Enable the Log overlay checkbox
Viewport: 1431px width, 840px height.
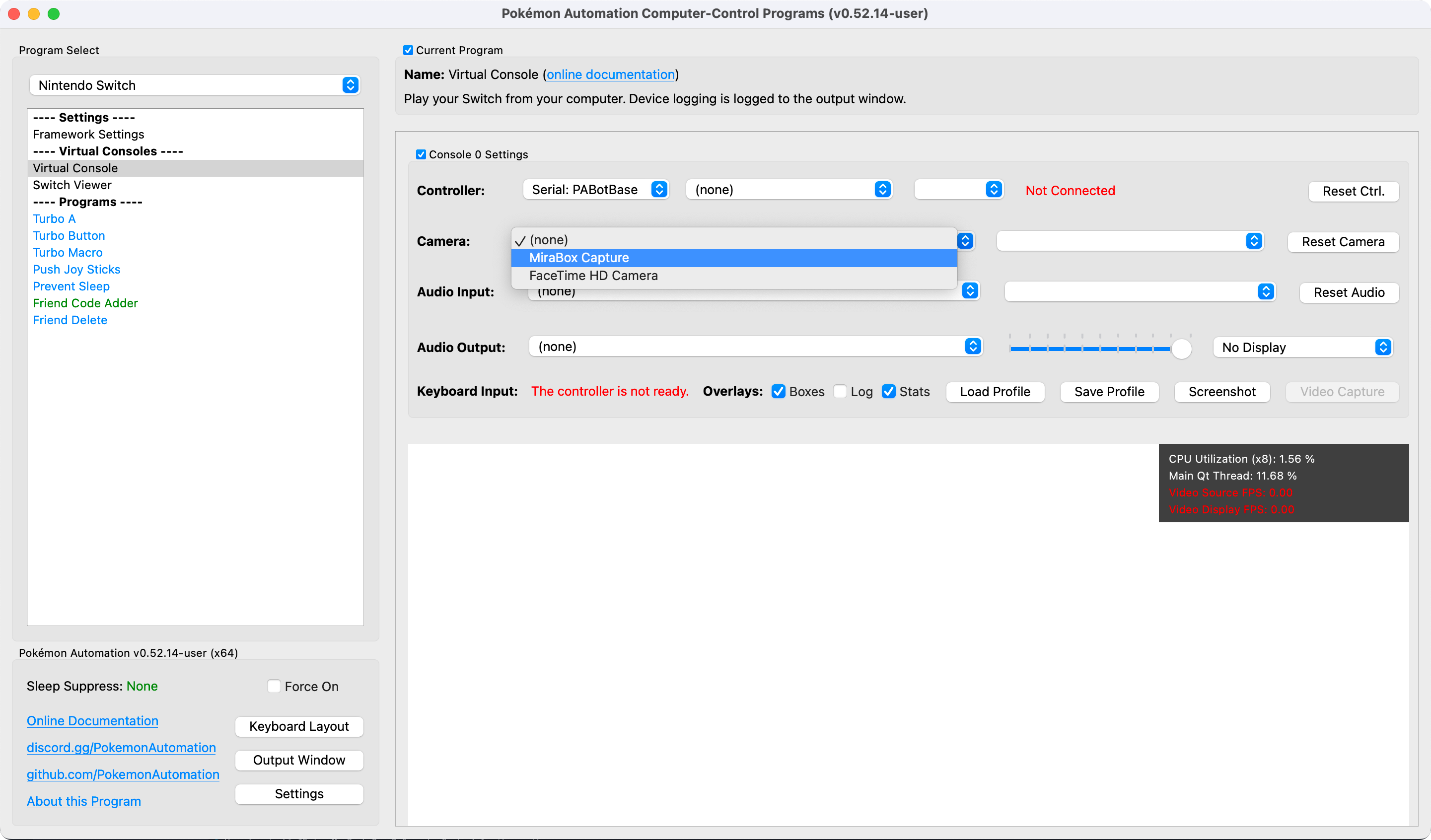840,391
